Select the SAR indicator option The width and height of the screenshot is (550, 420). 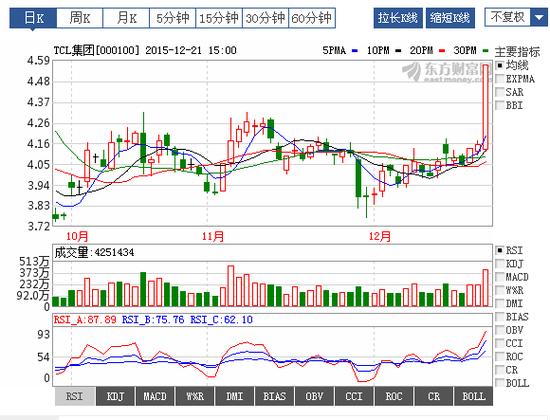(x=500, y=92)
